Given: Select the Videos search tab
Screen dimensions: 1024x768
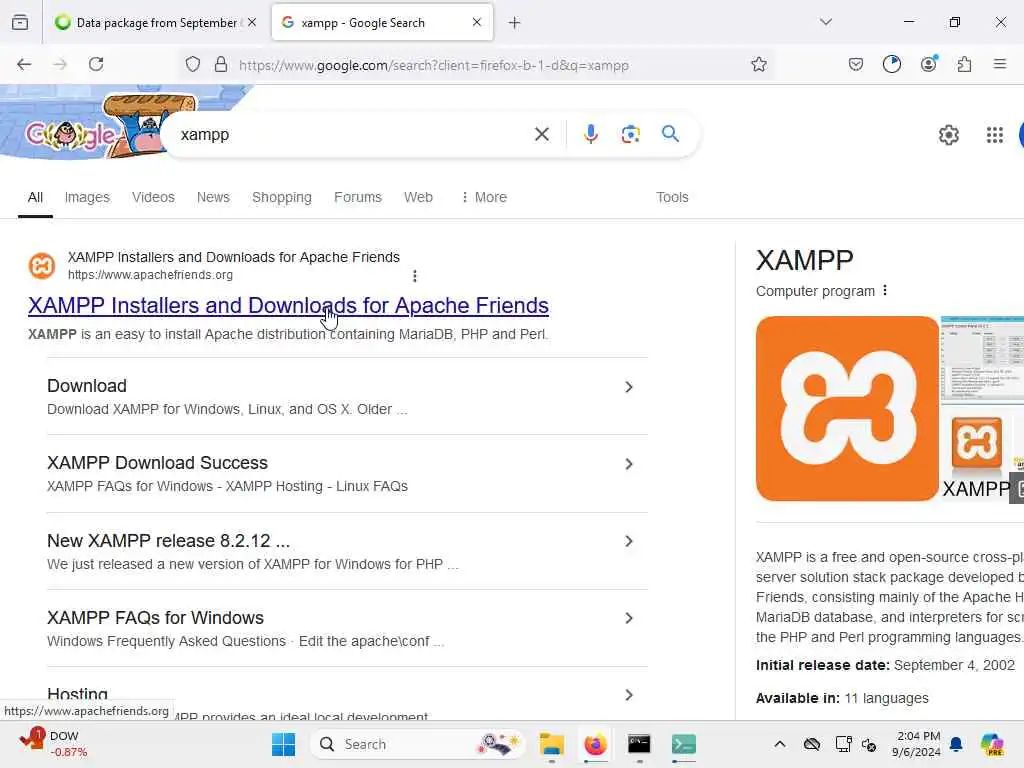Looking at the screenshot, I should click(153, 197).
